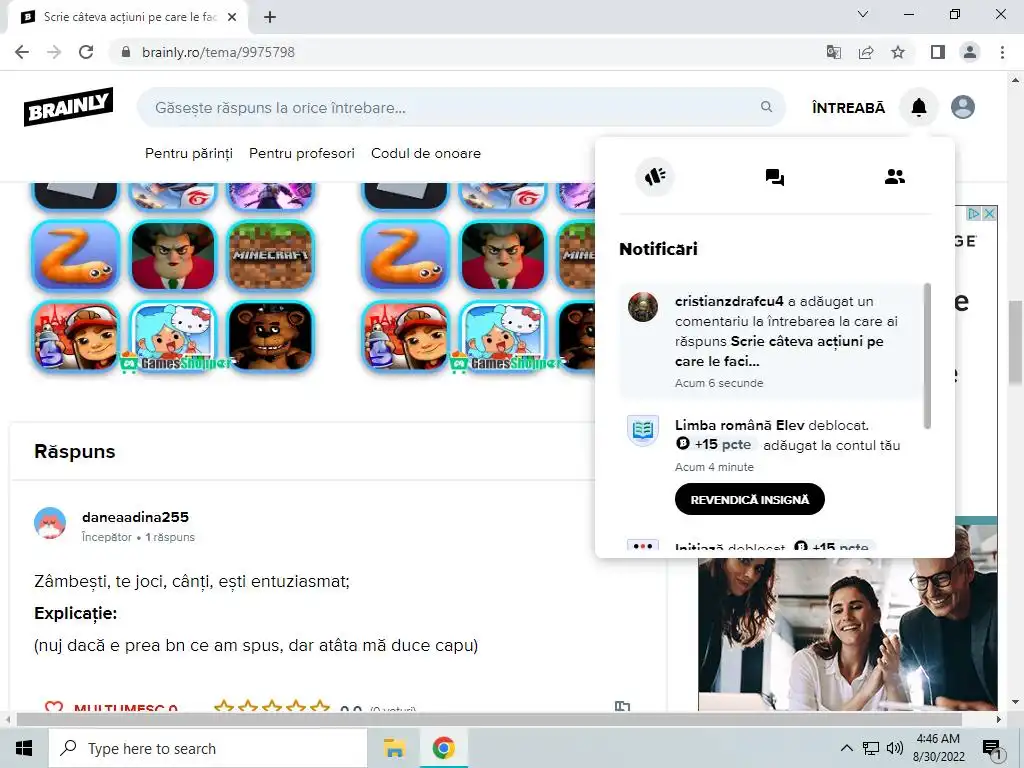This screenshot has width=1024, height=768.
Task: Click the left orange snake game thumbnail
Action: tap(76, 256)
